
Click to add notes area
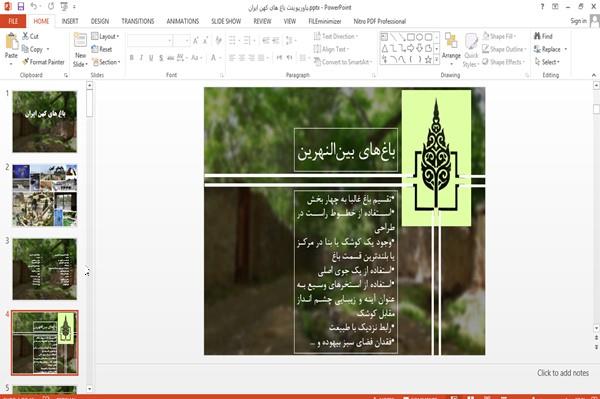(562, 373)
